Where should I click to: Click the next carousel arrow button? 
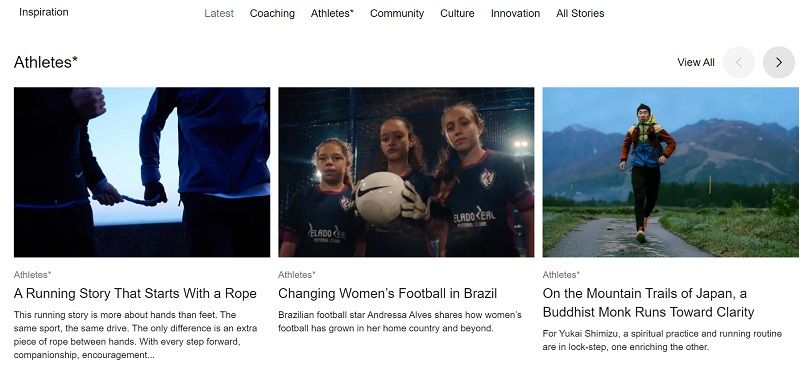779,62
